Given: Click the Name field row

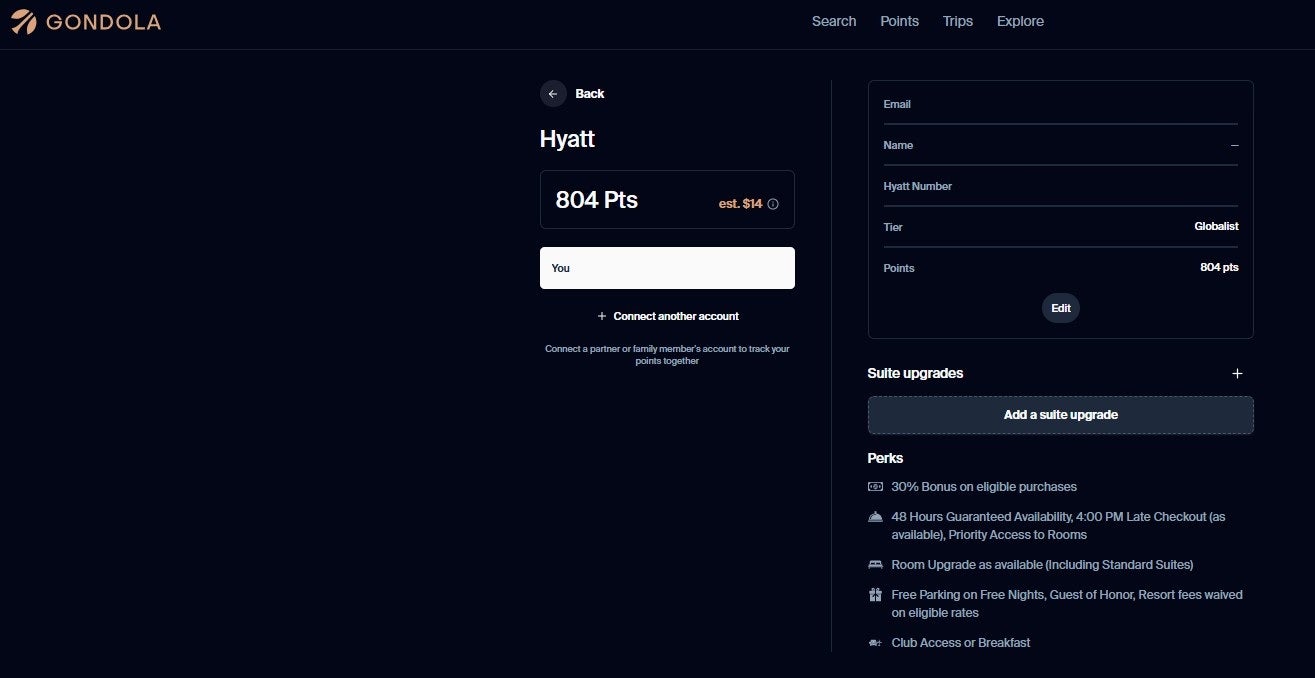Looking at the screenshot, I should [x=1061, y=146].
